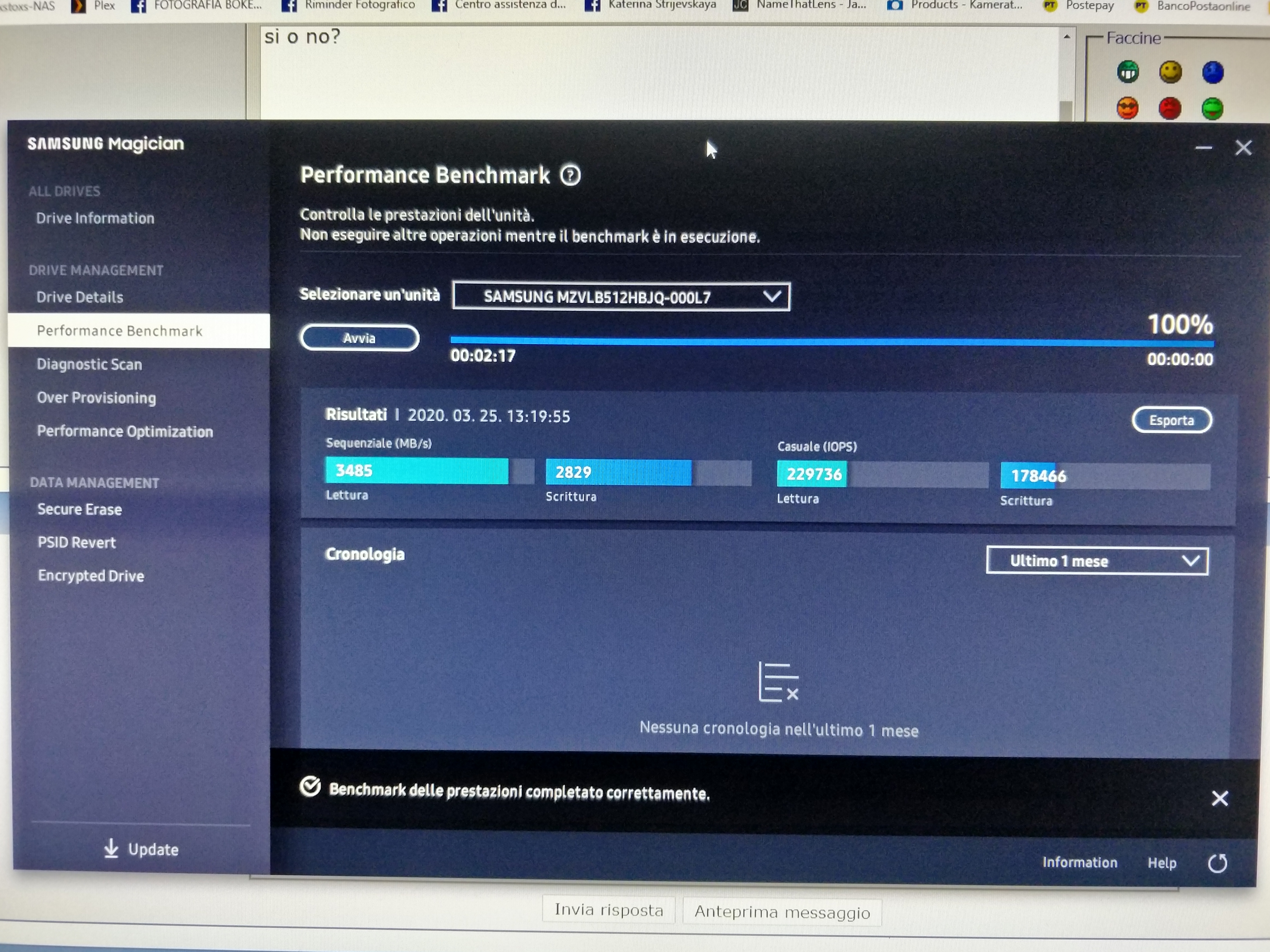Open the Katerina Strijevskaya bookmark
Screen dimensions: 1270x952
650,6
